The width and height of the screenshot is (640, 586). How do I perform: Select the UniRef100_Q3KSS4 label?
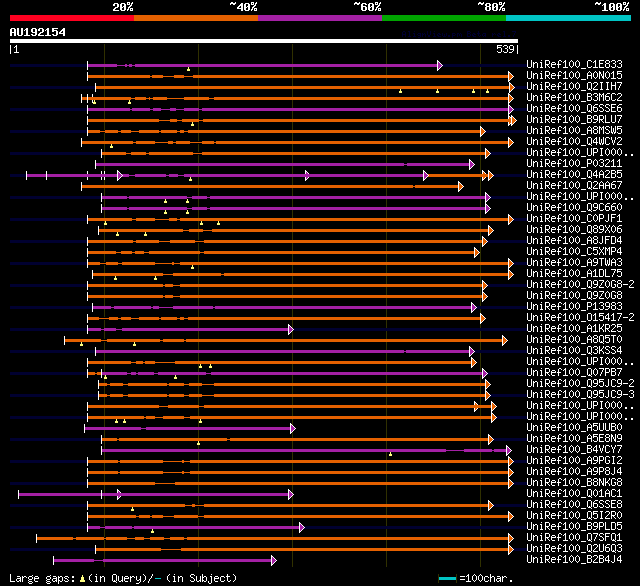point(574,351)
